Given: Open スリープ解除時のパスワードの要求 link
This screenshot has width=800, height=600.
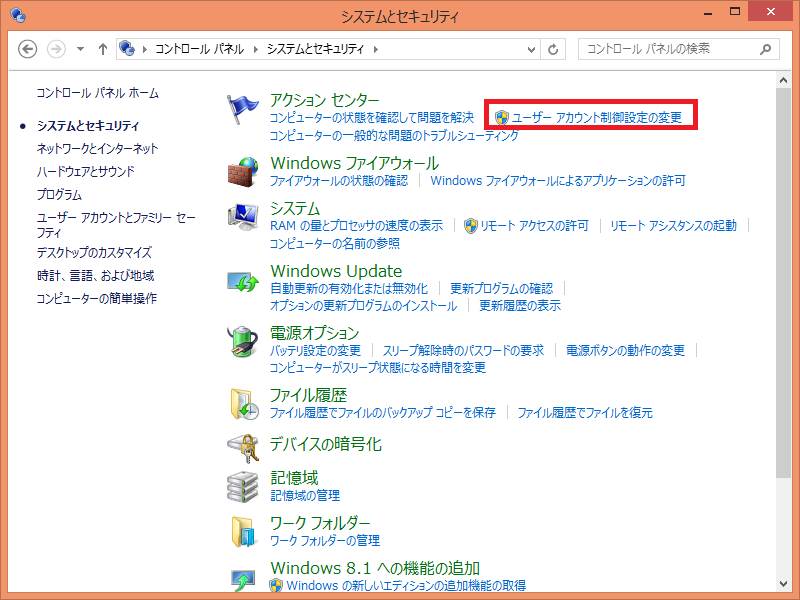Looking at the screenshot, I should pyautogui.click(x=463, y=351).
